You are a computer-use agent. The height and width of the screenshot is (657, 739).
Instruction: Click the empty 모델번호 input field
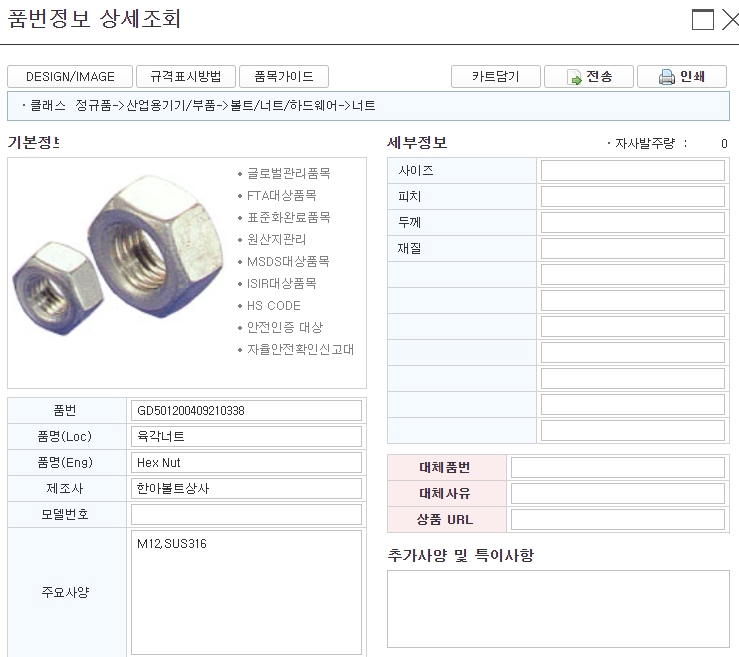click(x=246, y=515)
